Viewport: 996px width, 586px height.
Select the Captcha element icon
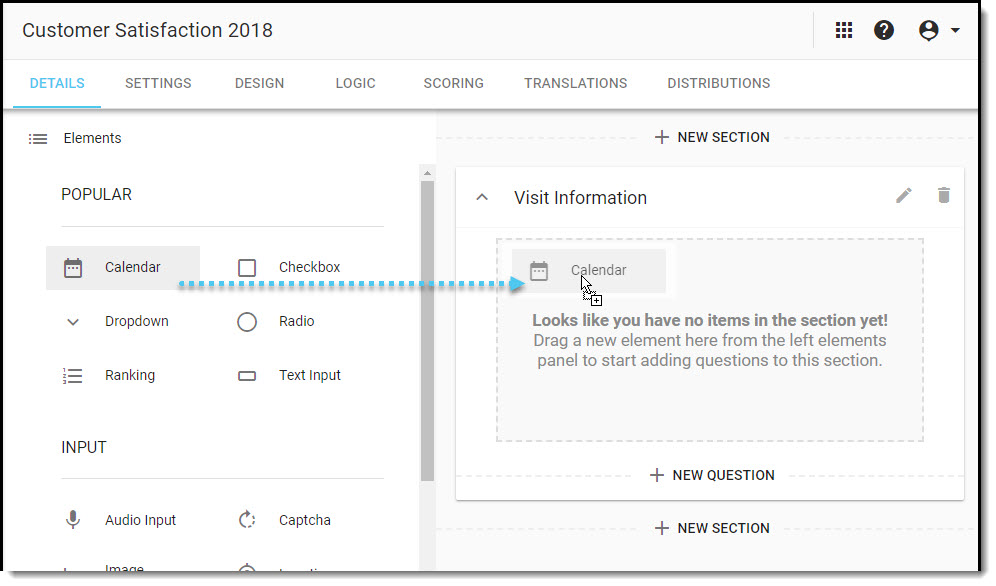pyautogui.click(x=247, y=520)
